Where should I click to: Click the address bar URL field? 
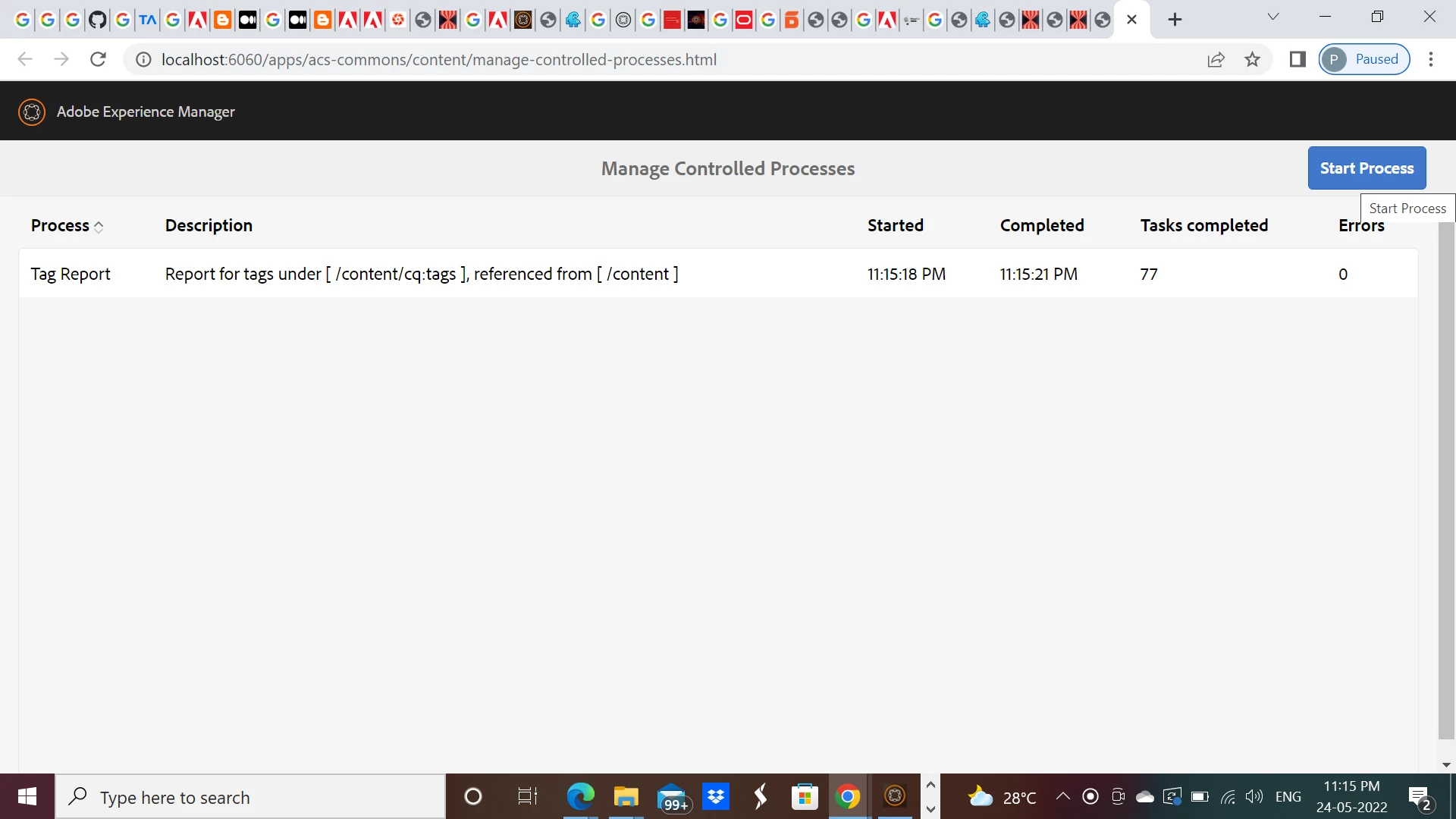pos(438,59)
